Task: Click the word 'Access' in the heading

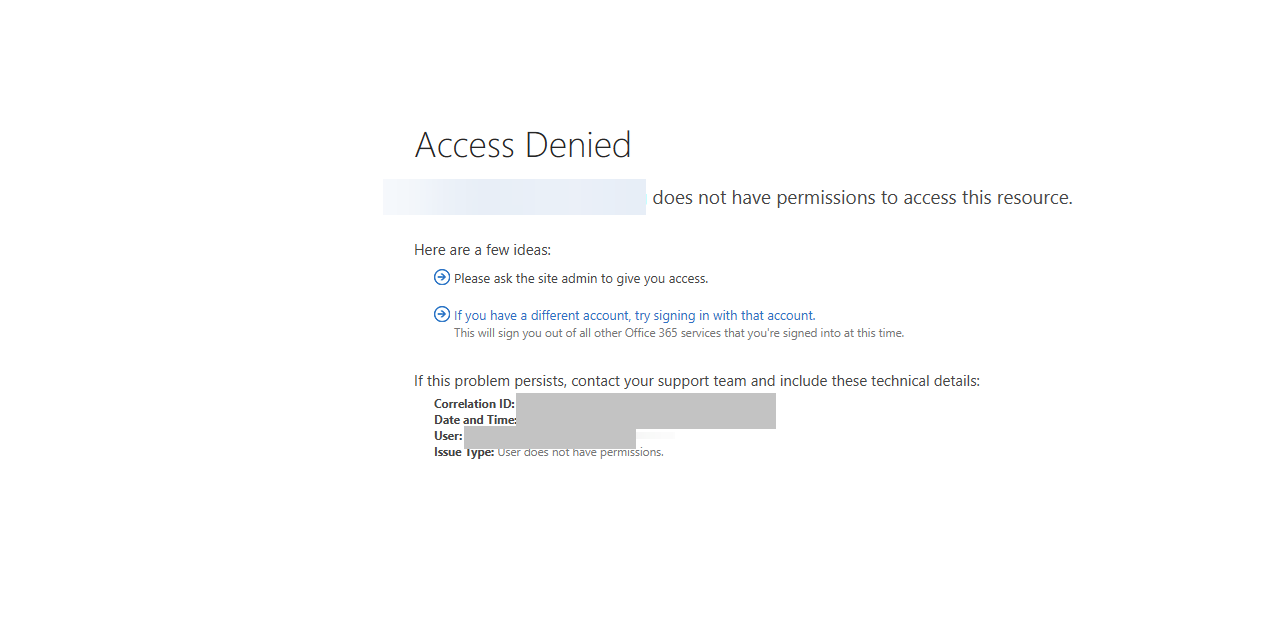Action: point(465,145)
